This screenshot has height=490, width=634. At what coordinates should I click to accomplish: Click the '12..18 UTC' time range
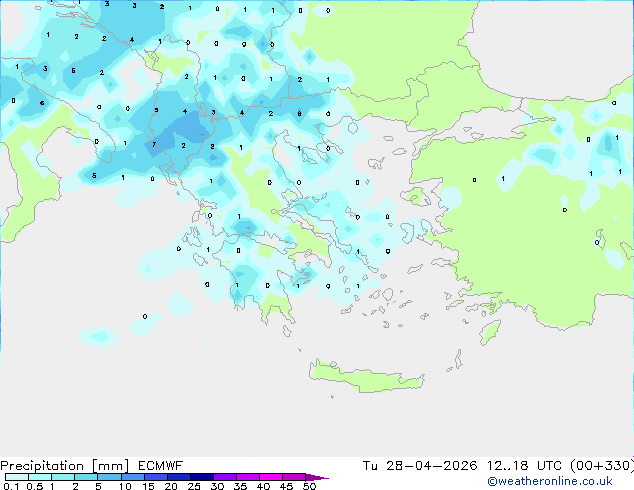(524, 466)
